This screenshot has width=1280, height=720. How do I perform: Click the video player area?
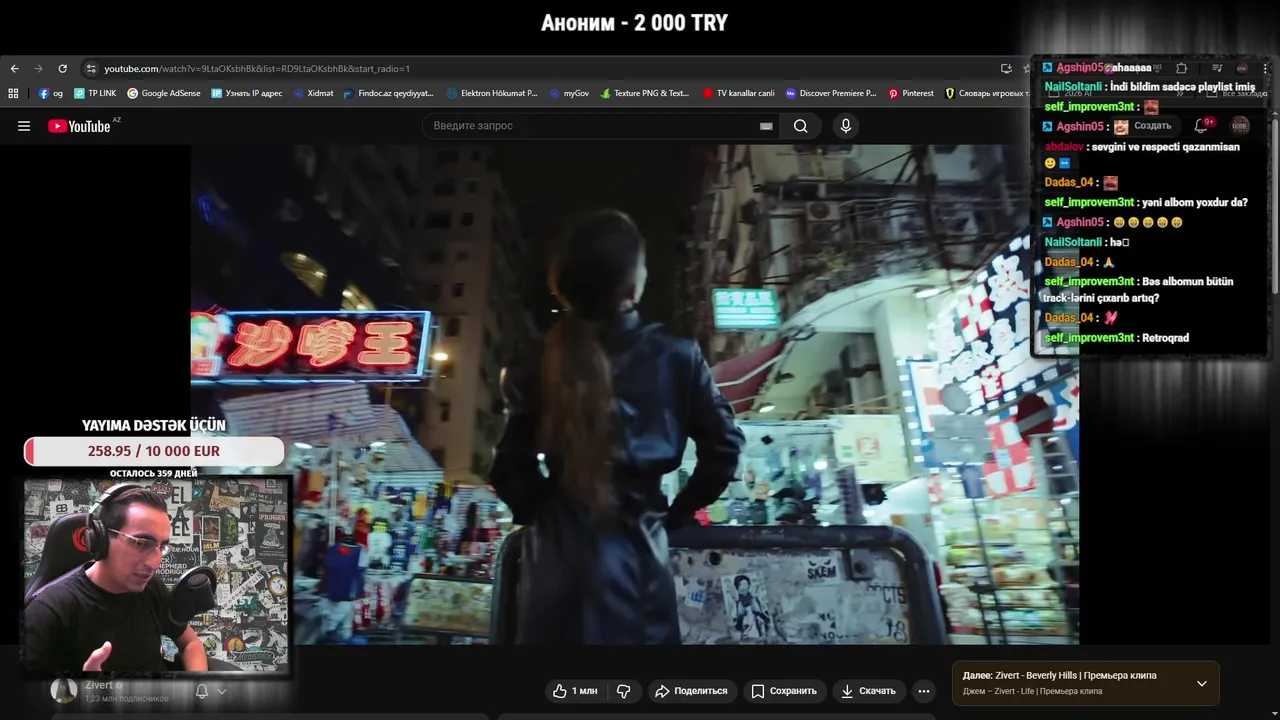click(x=635, y=394)
